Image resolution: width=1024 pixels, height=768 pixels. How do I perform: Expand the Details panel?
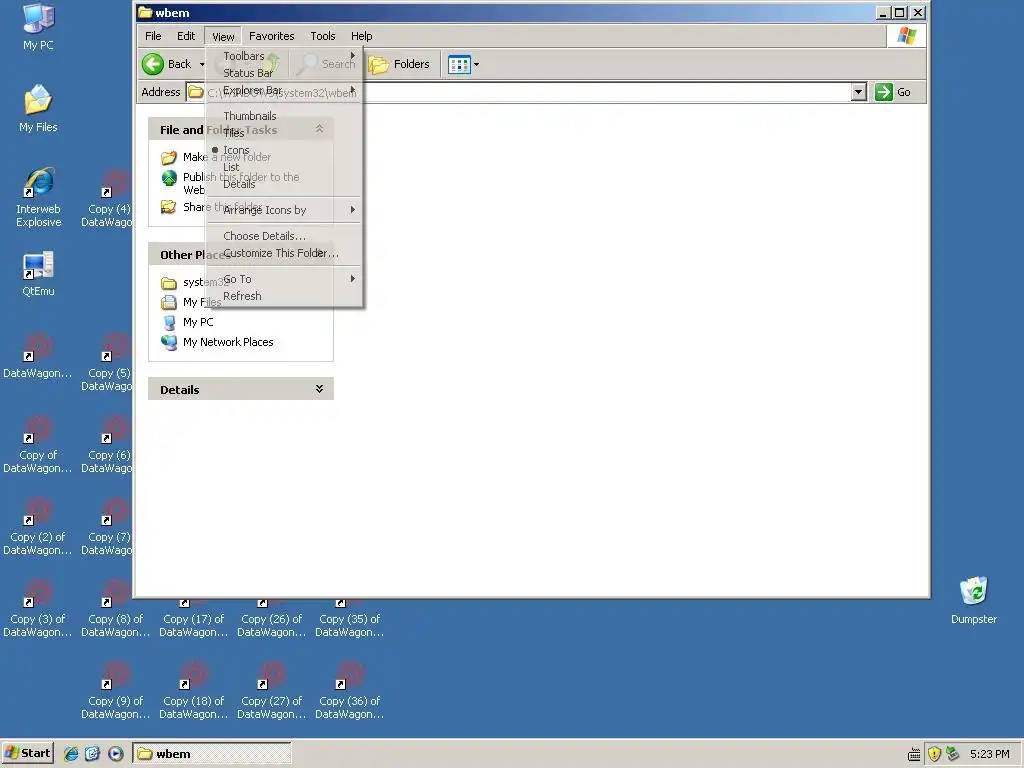tap(319, 389)
